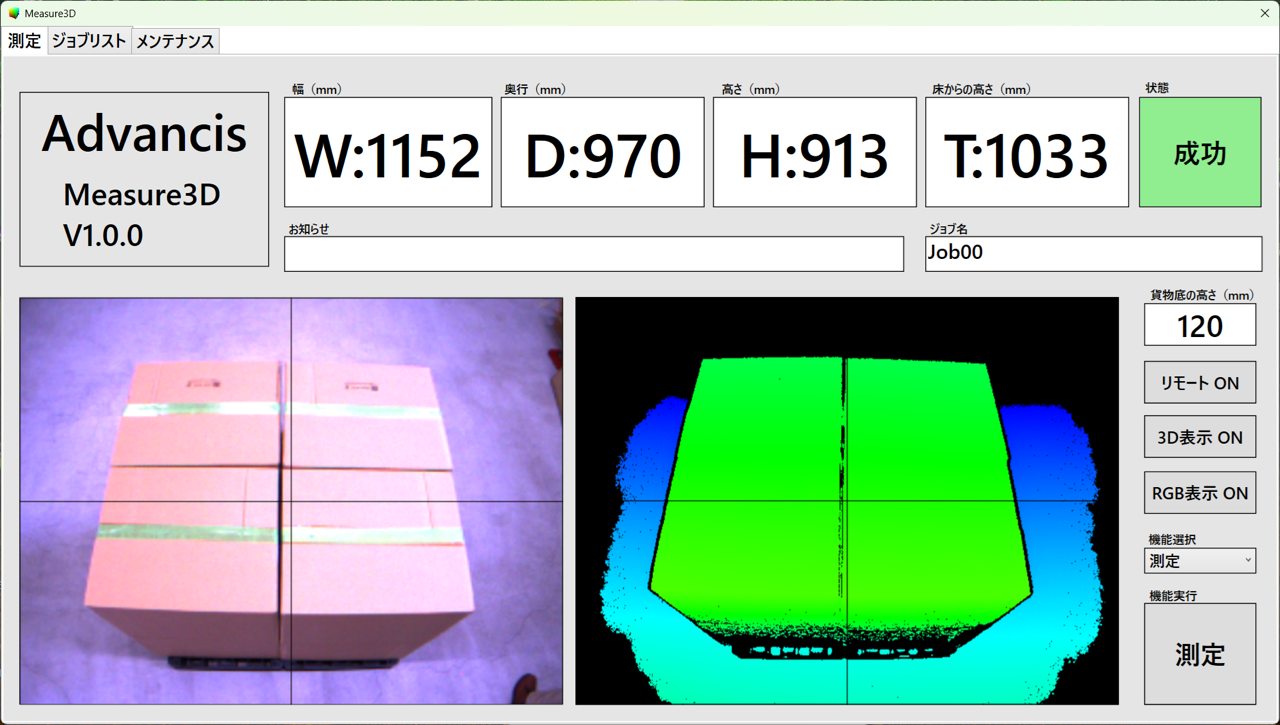Click the green depth map point cloud view
This screenshot has width=1280, height=725.
coord(847,500)
